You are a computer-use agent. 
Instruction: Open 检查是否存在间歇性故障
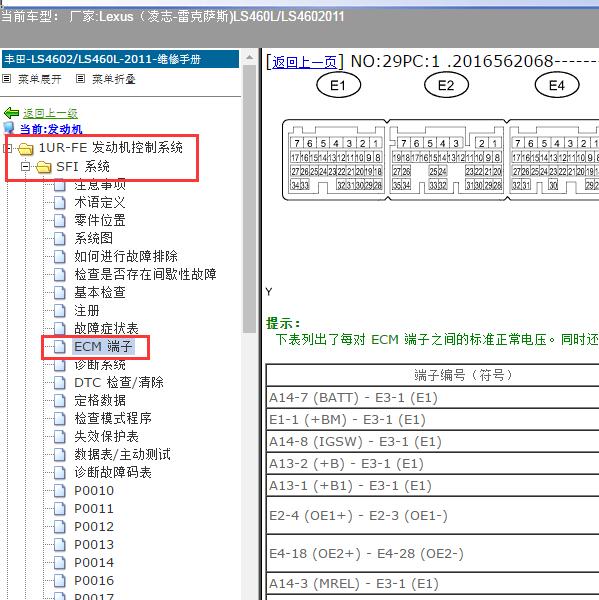(145, 274)
